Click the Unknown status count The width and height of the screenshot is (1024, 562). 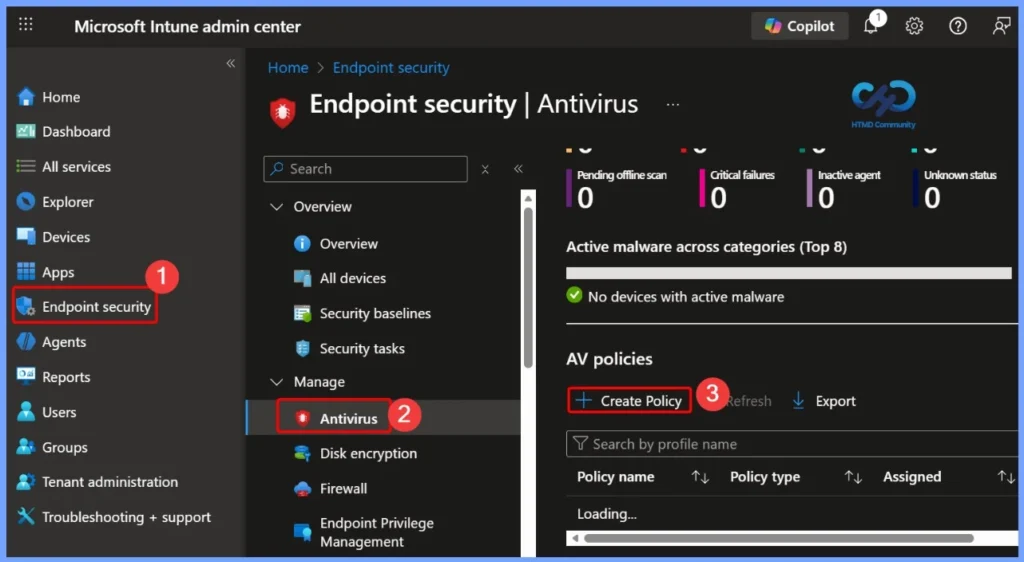[x=933, y=198]
